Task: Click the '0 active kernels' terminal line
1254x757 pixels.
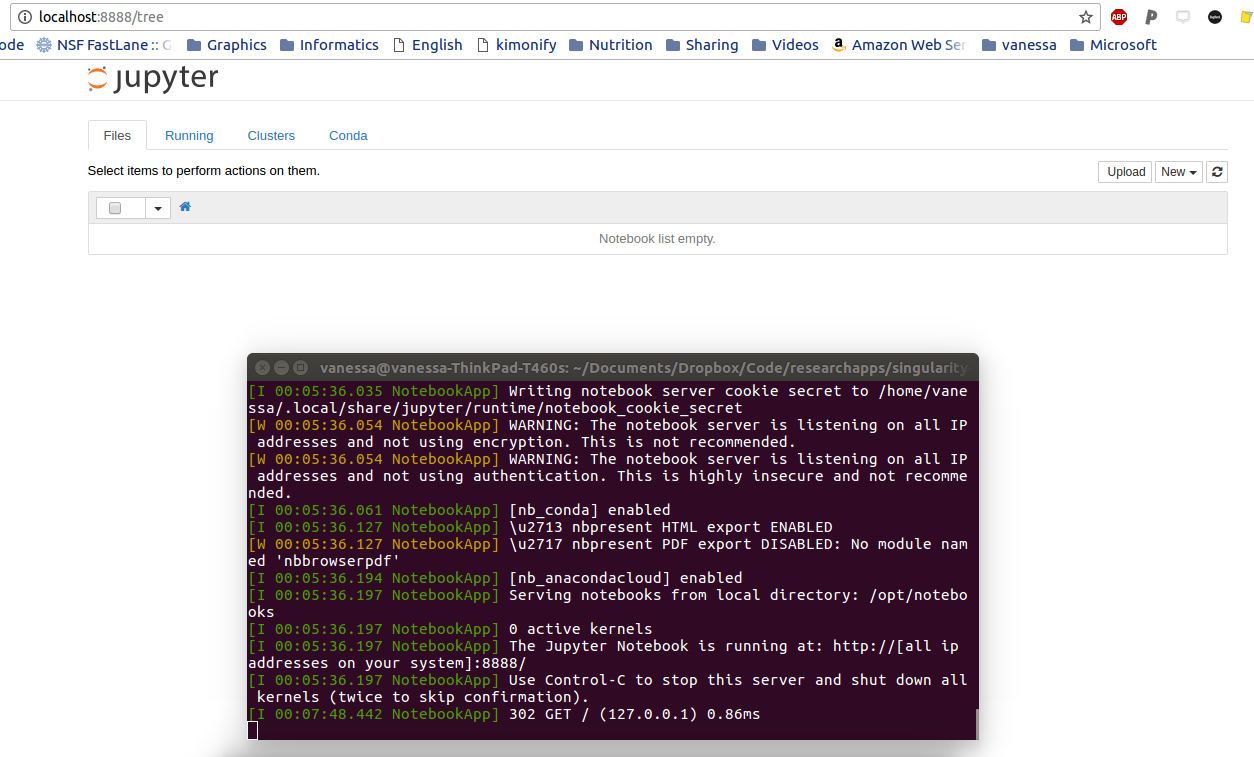Action: (x=450, y=629)
